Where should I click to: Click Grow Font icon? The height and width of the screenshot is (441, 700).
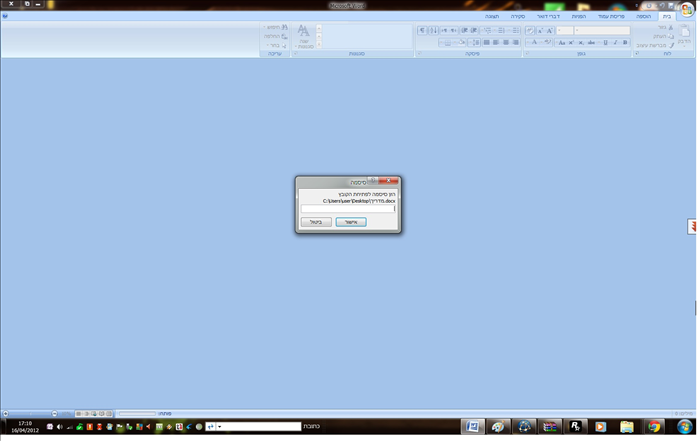550,30
